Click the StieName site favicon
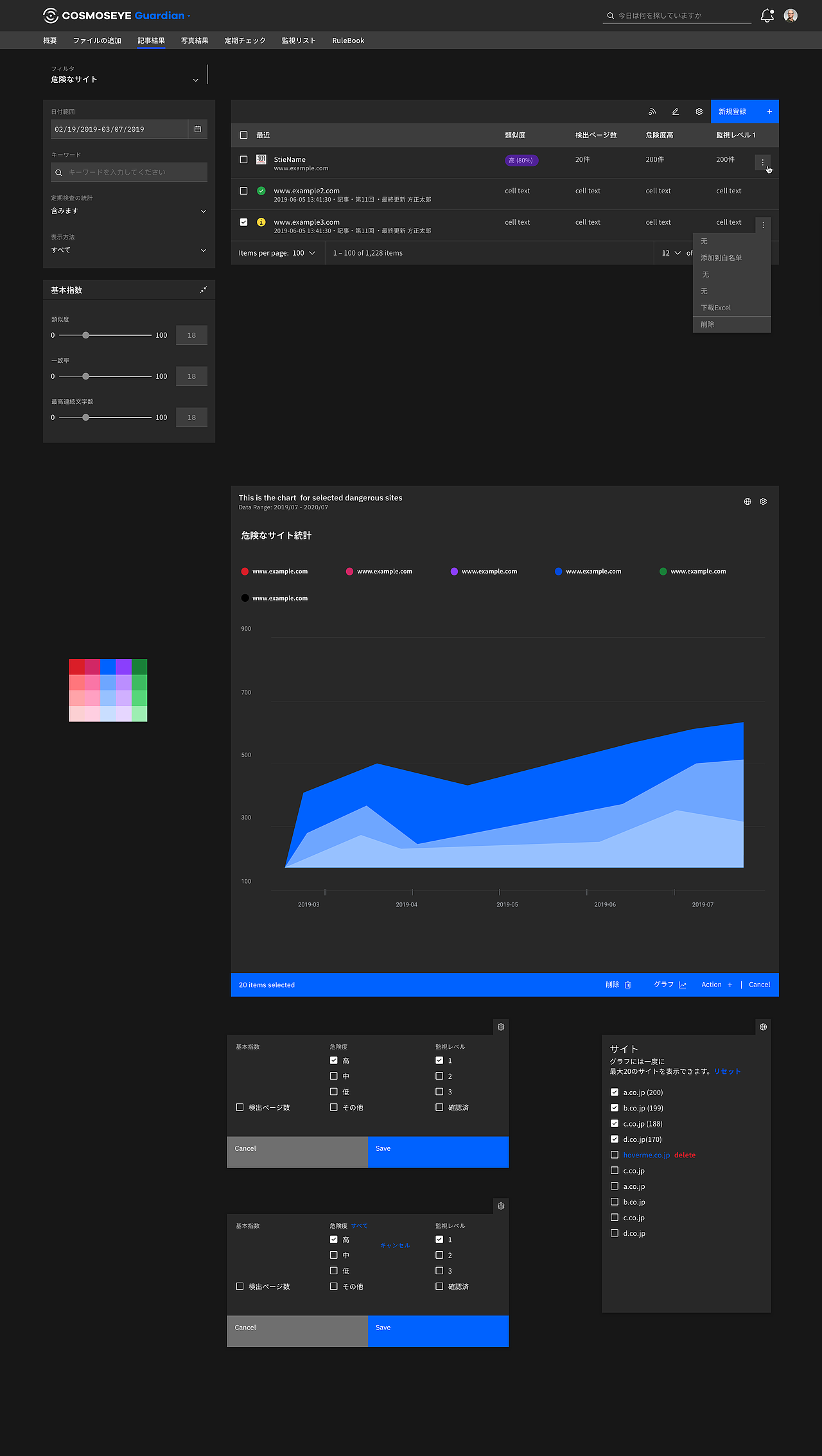 pyautogui.click(x=261, y=159)
